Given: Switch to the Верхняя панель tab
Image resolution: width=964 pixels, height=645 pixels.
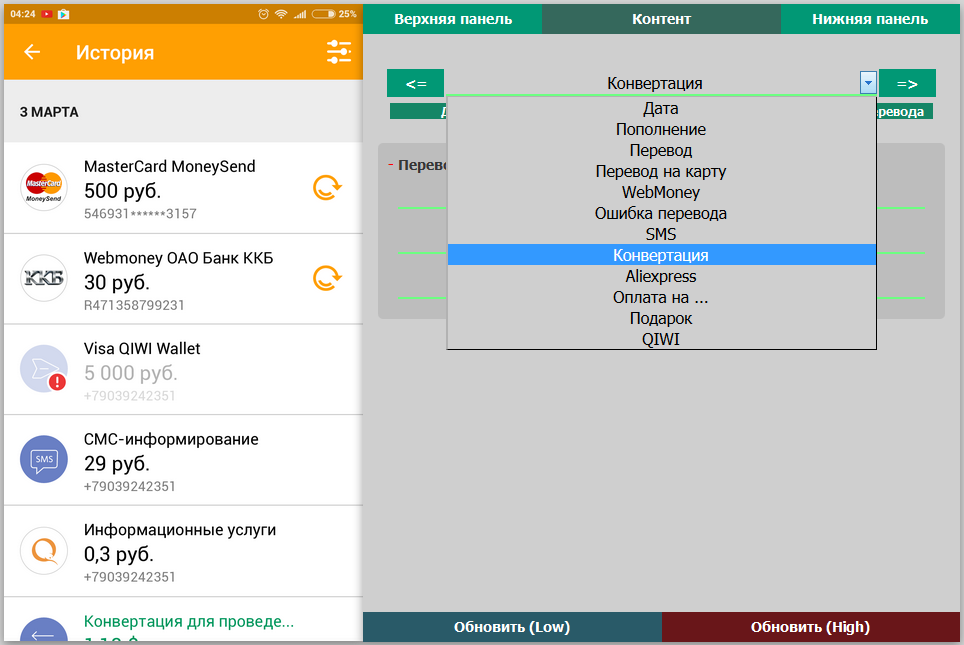Looking at the screenshot, I should (x=452, y=19).
